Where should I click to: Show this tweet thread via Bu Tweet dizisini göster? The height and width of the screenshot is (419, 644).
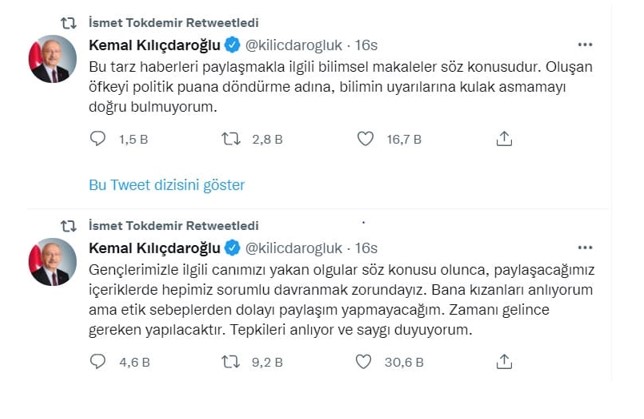coord(167,185)
